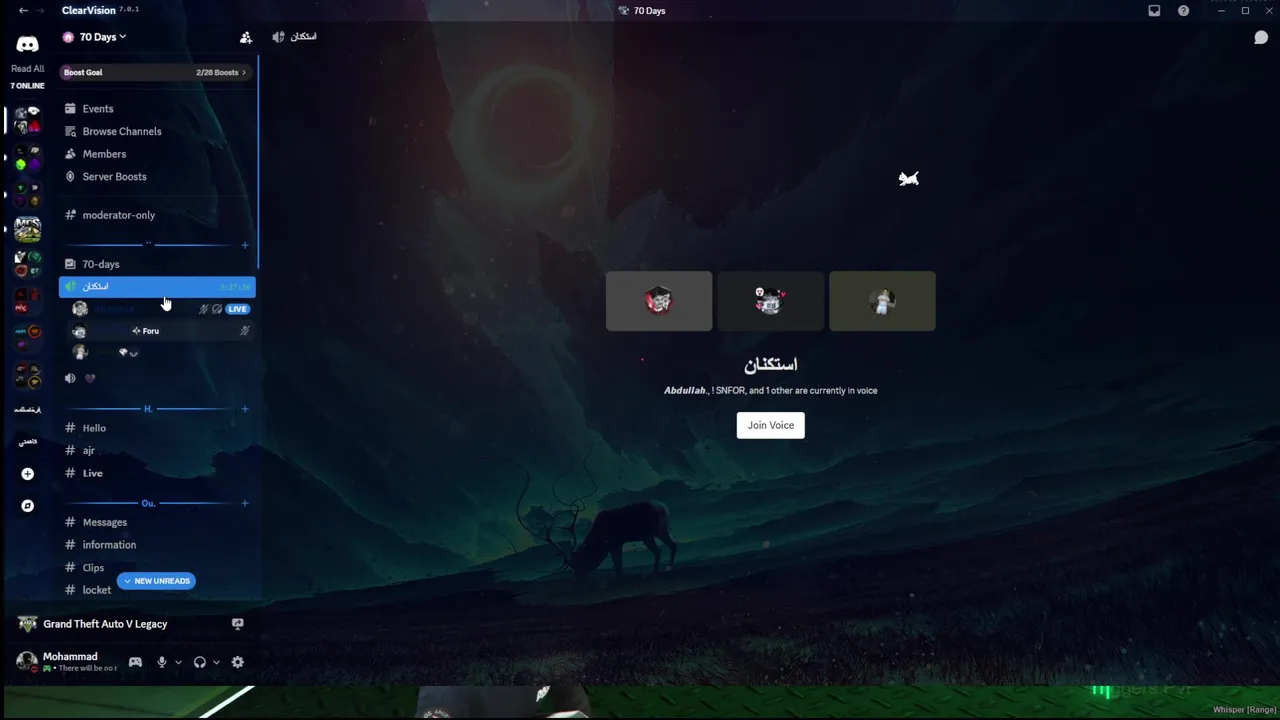Navigate forward with the right arrow
This screenshot has width=1280, height=720.
coord(41,10)
